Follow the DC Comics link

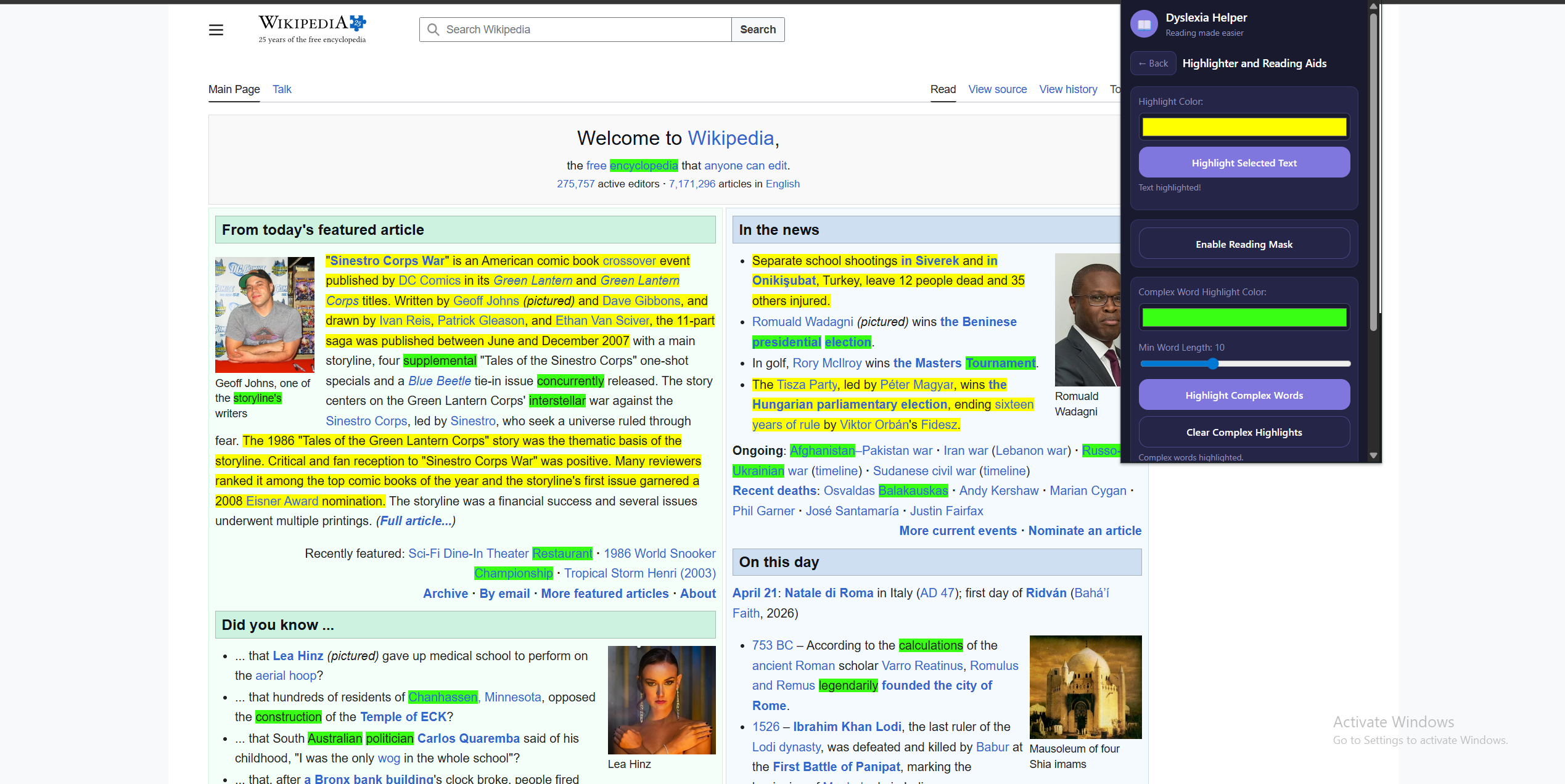pyautogui.click(x=429, y=280)
